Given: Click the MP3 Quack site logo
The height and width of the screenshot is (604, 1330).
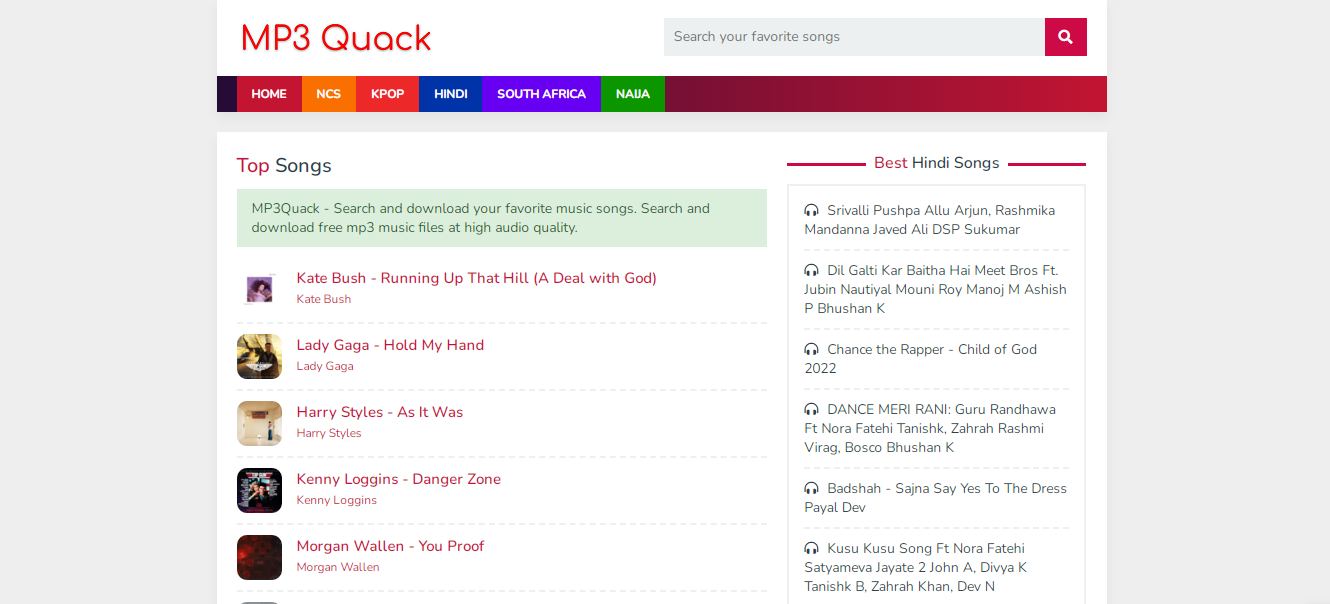Looking at the screenshot, I should [336, 38].
